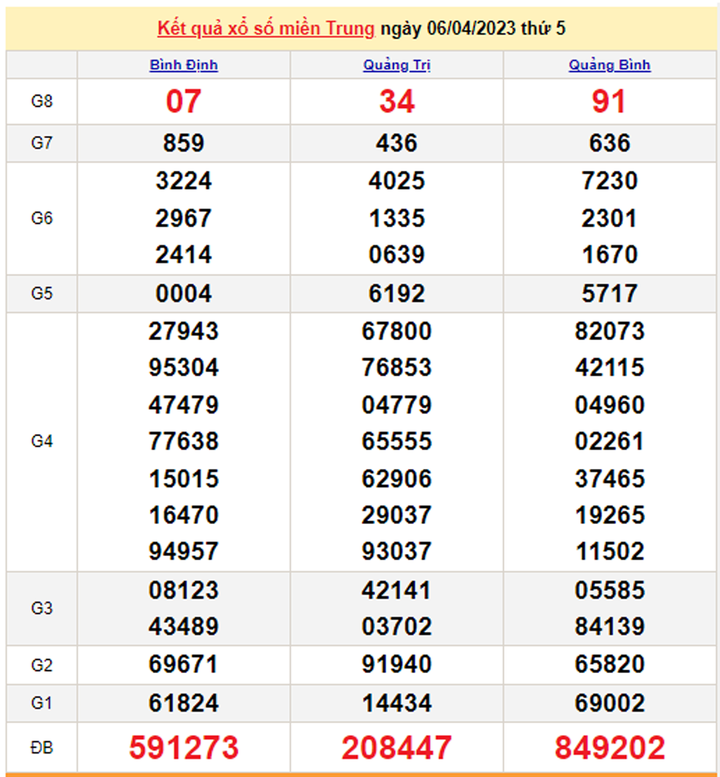
Task: Select G4 number 65555 in Quảng Trị
Action: pyautogui.click(x=396, y=441)
